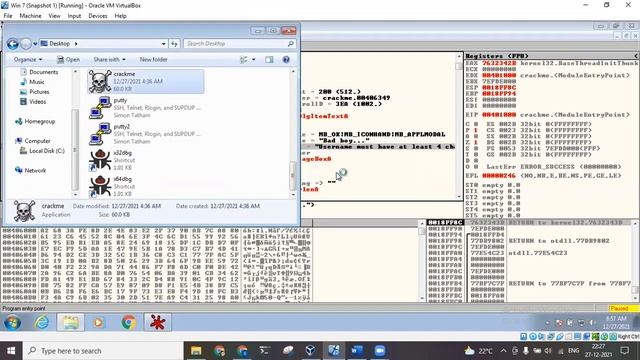640x360 pixels.
Task: Open Pictures library in navigation pane
Action: [x=35, y=92]
